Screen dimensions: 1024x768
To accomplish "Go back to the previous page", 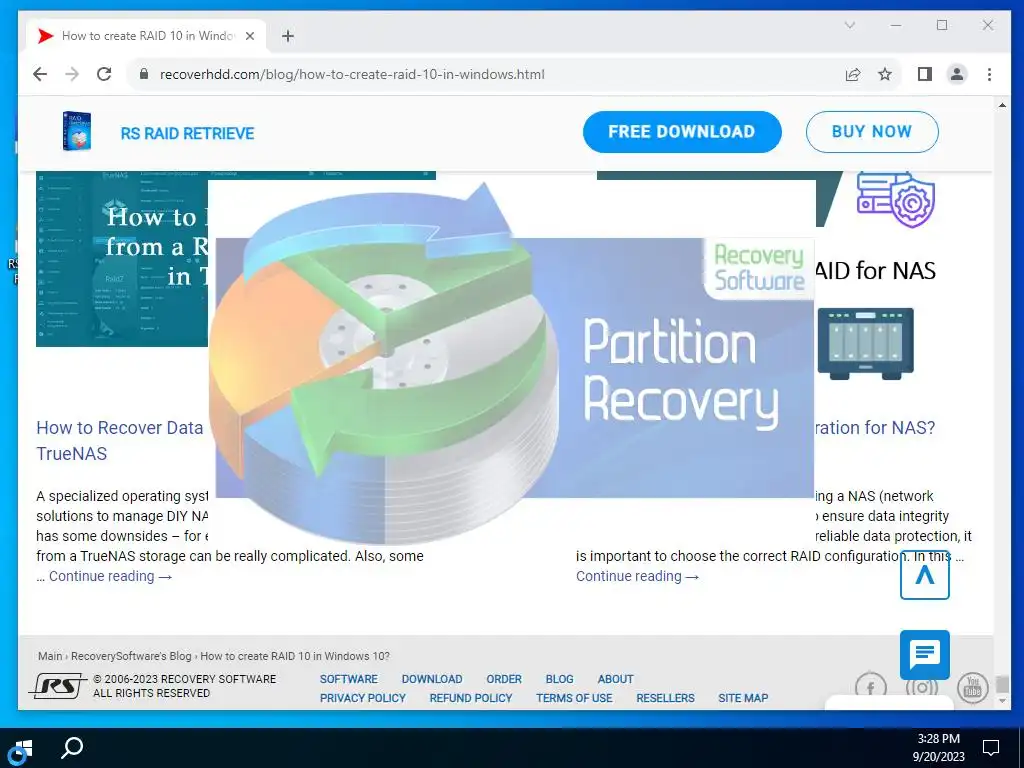I will [40, 74].
